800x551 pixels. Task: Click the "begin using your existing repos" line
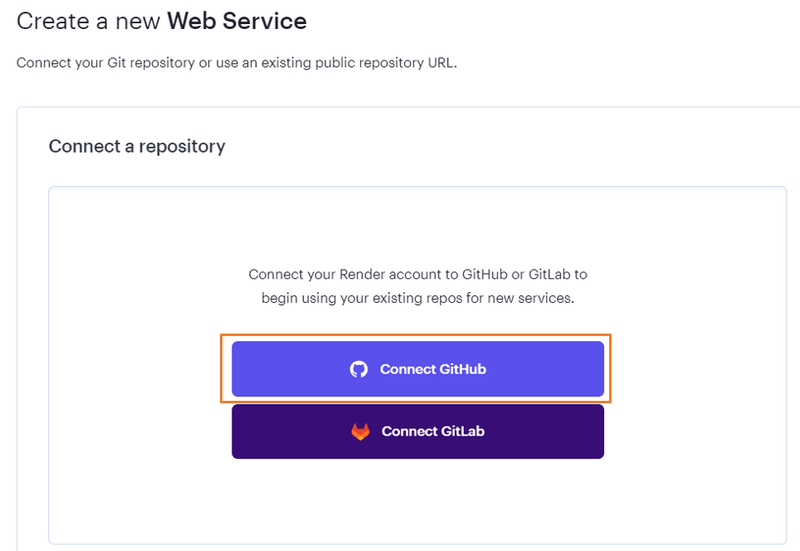[x=418, y=298]
